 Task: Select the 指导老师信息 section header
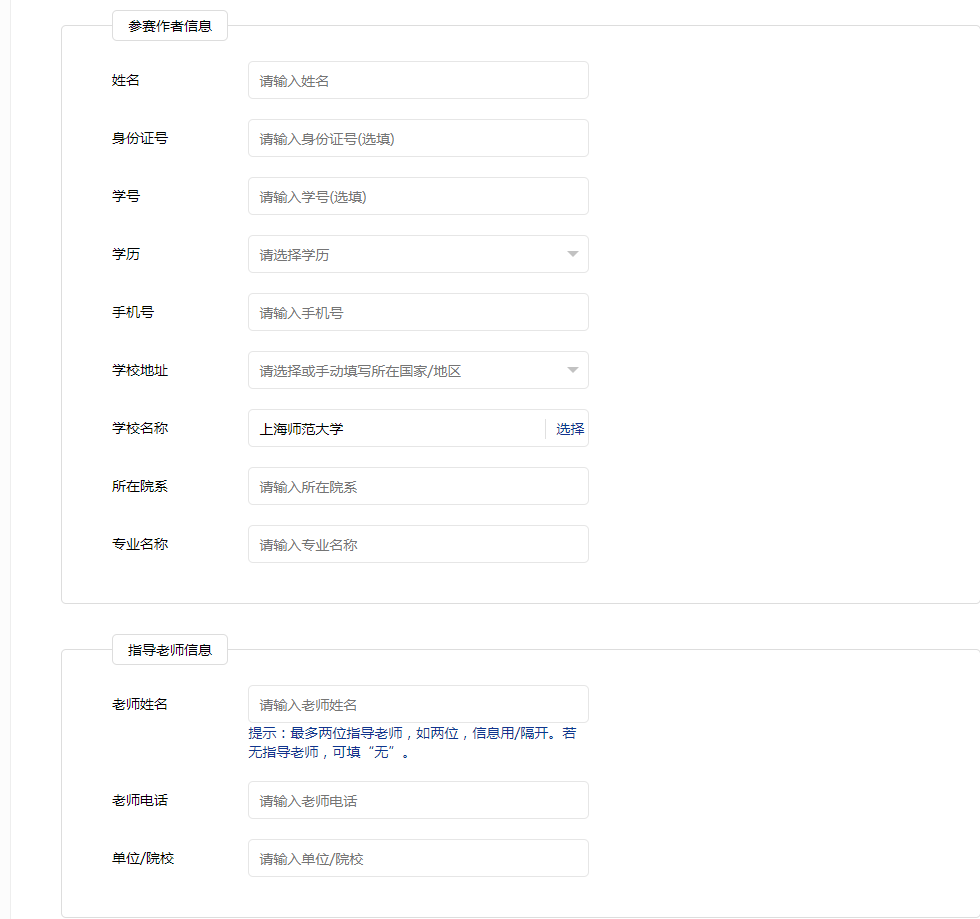[170, 650]
